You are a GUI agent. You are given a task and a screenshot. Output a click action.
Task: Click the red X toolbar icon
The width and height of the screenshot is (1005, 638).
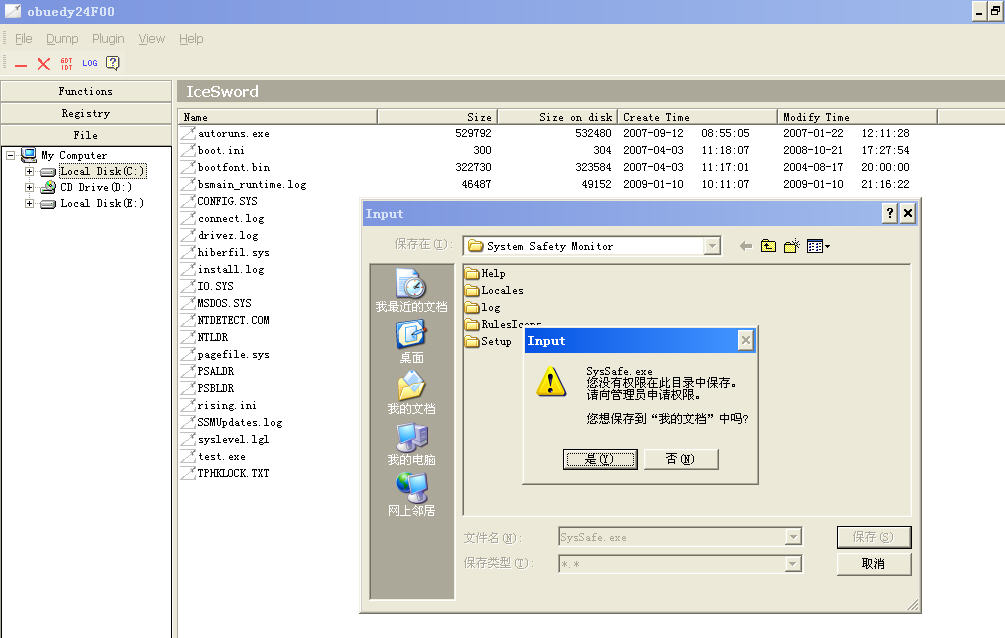(x=44, y=64)
